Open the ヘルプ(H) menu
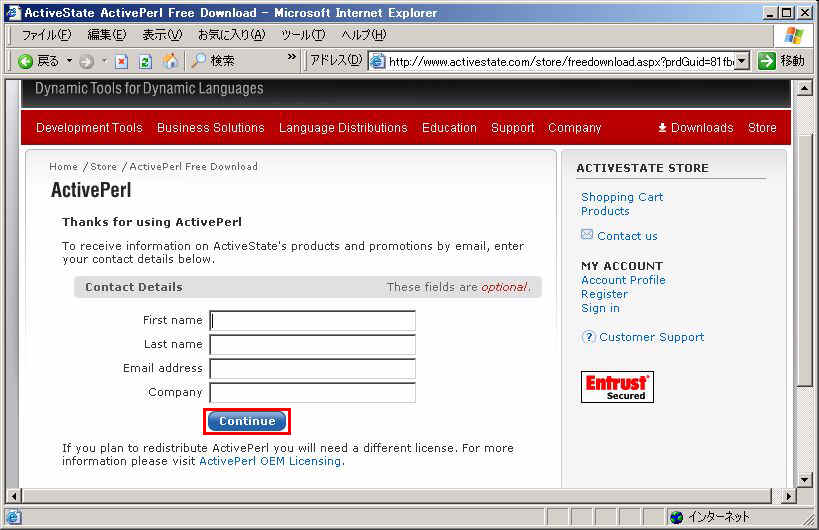Image resolution: width=819 pixels, height=530 pixels. 364,35
